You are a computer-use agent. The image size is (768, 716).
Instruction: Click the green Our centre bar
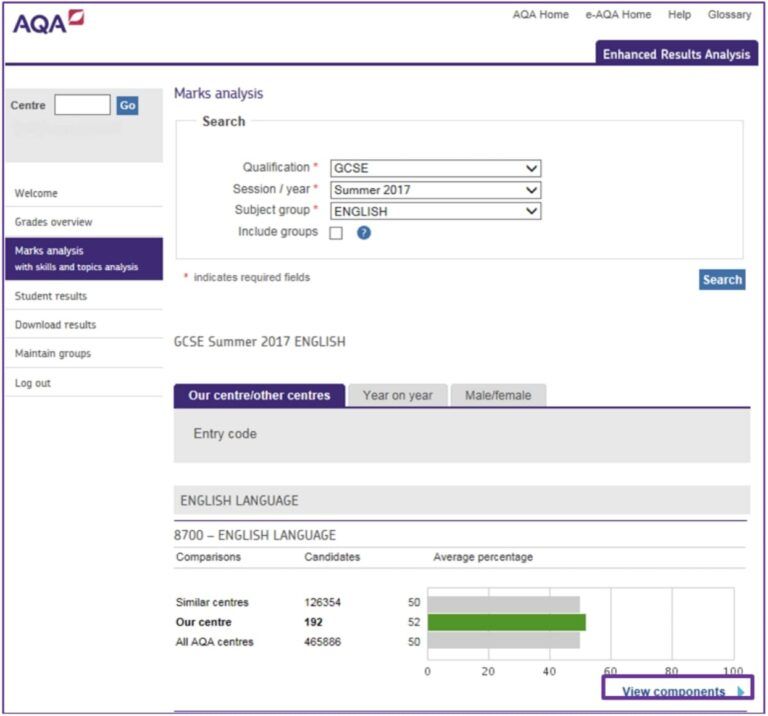click(x=506, y=622)
